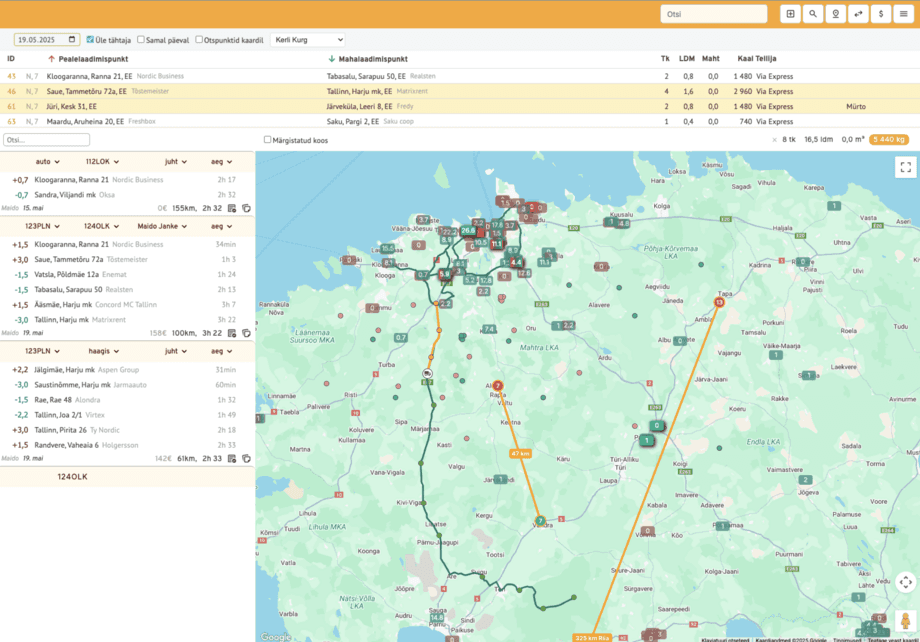The height and width of the screenshot is (642, 920).
Task: Click the orange marker 13 near Tapa
Action: 719,302
